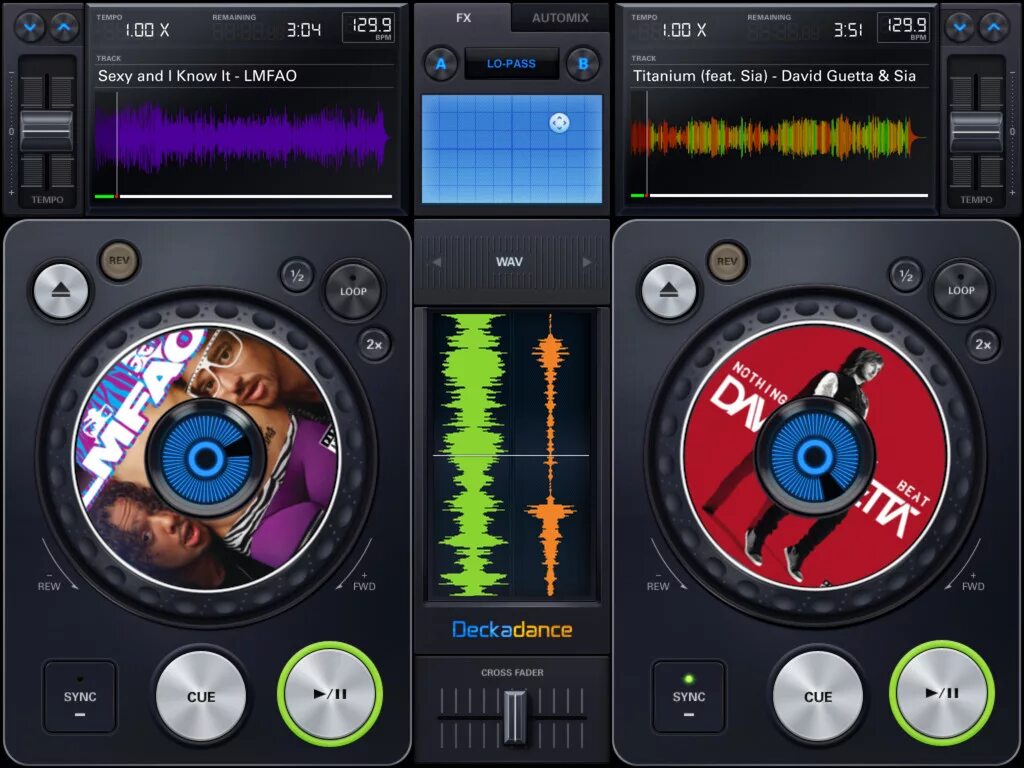
Task: Go to the previous view with the left WAV arrow
Action: coord(436,262)
